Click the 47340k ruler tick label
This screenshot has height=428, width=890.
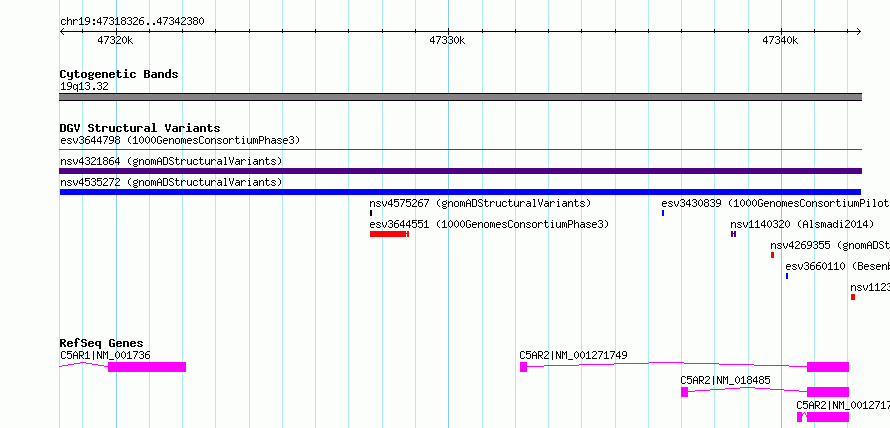(x=780, y=40)
